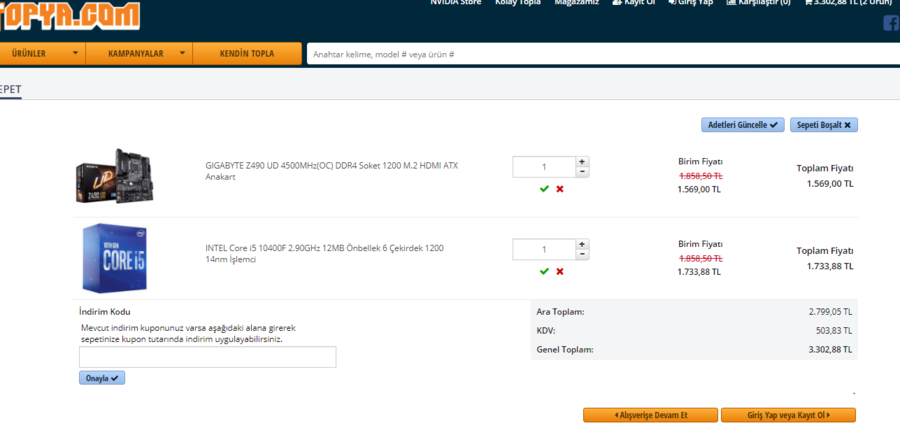Image resolution: width=900 pixels, height=442 pixels.
Task: Click the Genel Toplam value 3.302,88 TL
Action: pyautogui.click(x=830, y=349)
